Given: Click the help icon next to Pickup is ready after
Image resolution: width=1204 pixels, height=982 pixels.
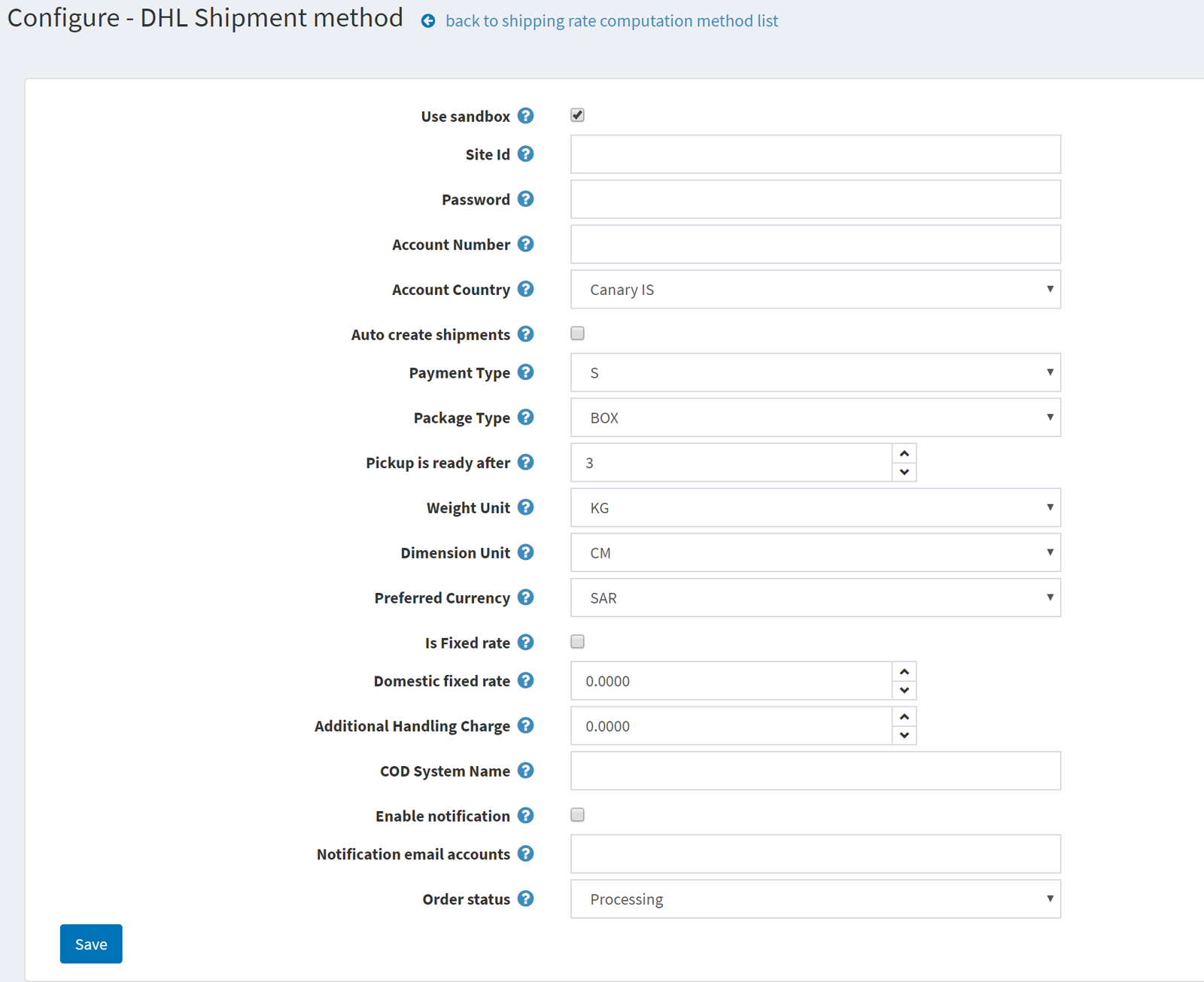Looking at the screenshot, I should (526, 462).
